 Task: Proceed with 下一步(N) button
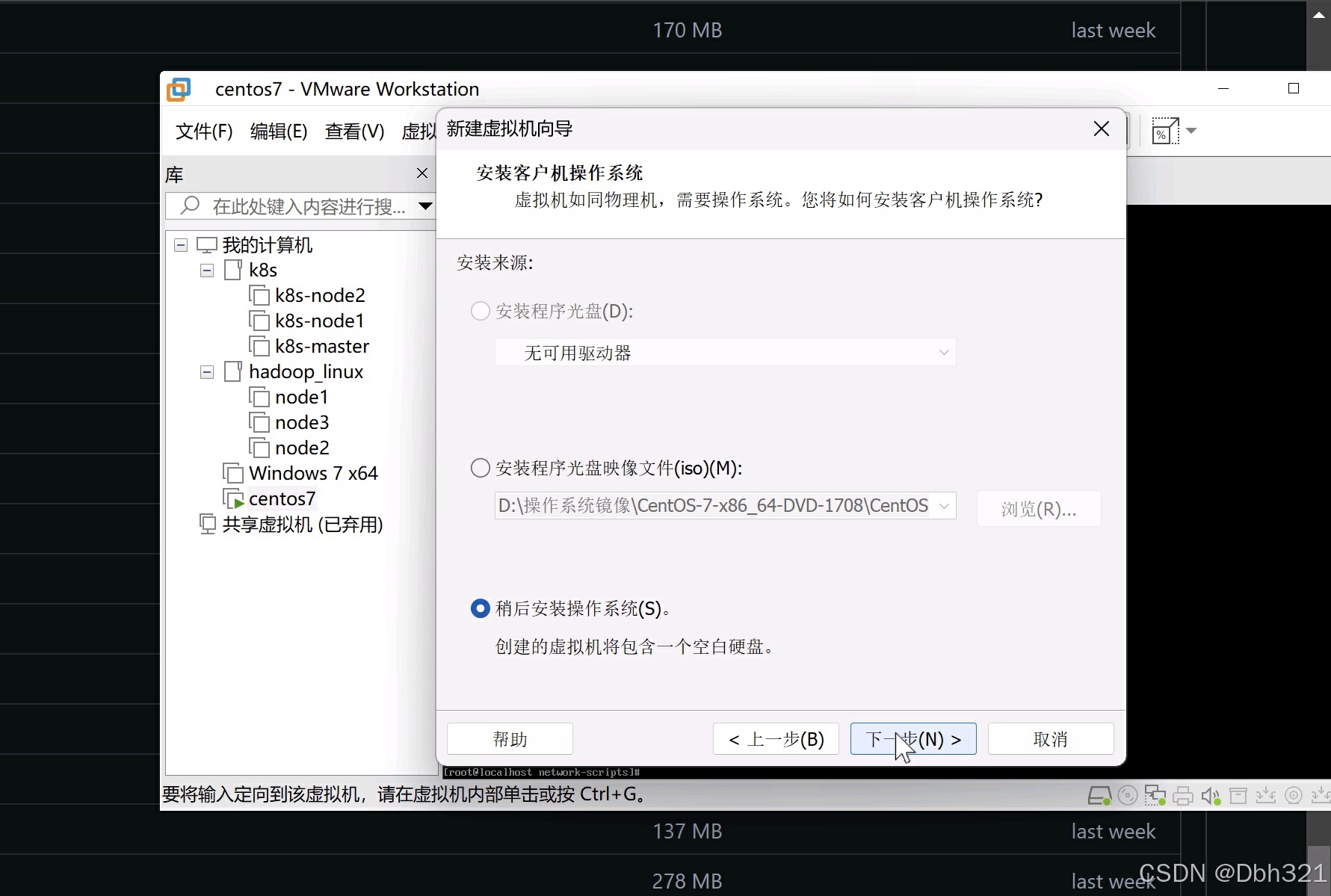[913, 739]
